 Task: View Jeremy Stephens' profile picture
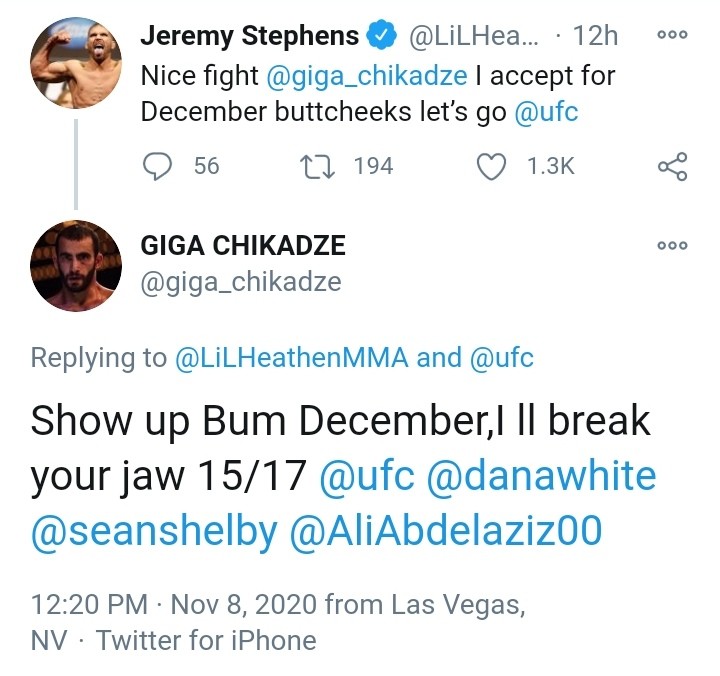pos(75,61)
